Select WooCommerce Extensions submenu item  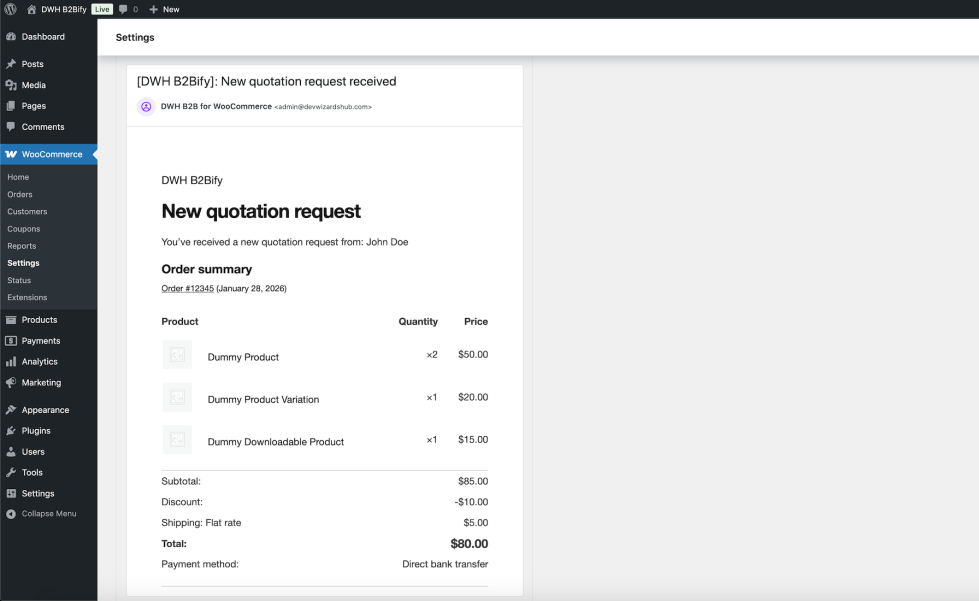click(x=27, y=298)
